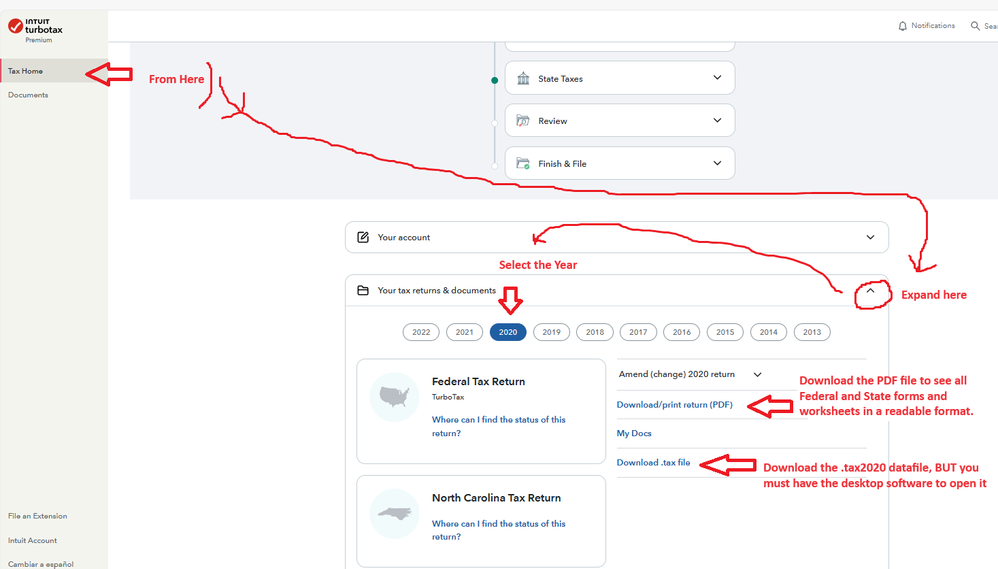Click the State Taxes building icon

click(x=523, y=78)
